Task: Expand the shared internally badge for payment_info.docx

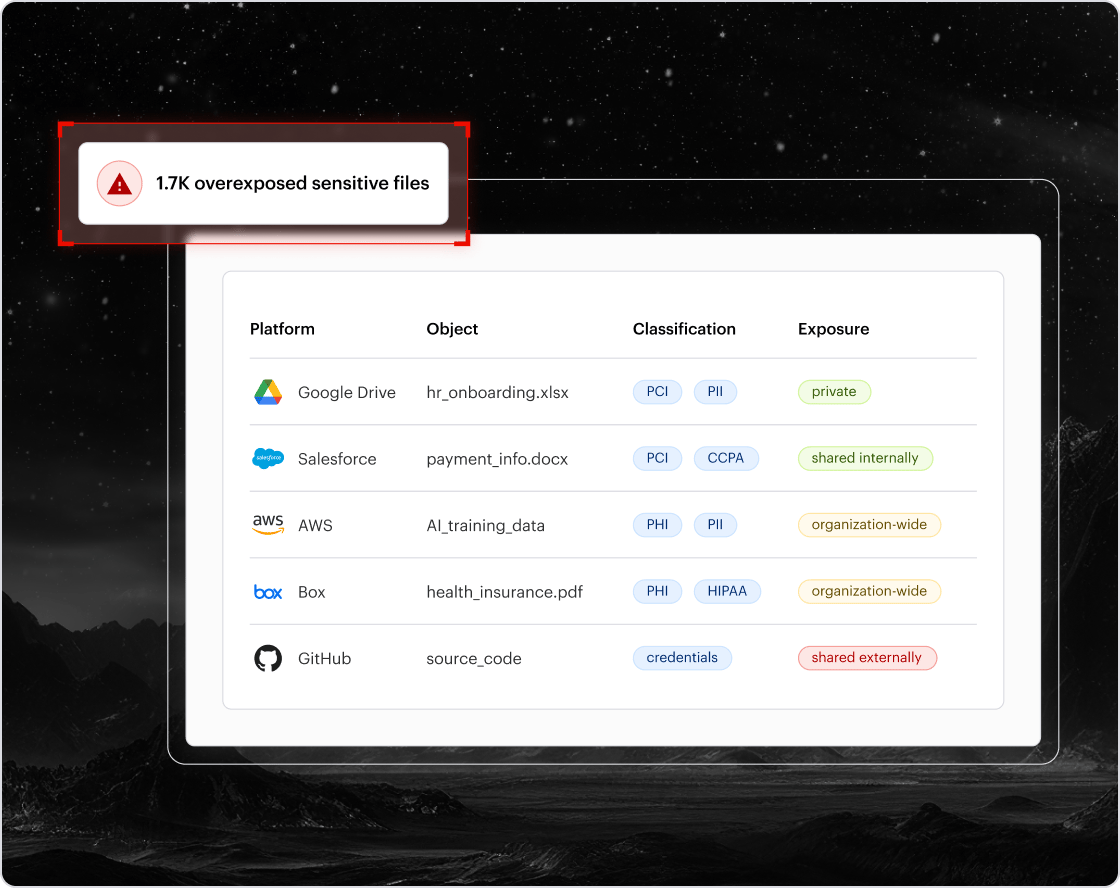Action: pos(865,457)
